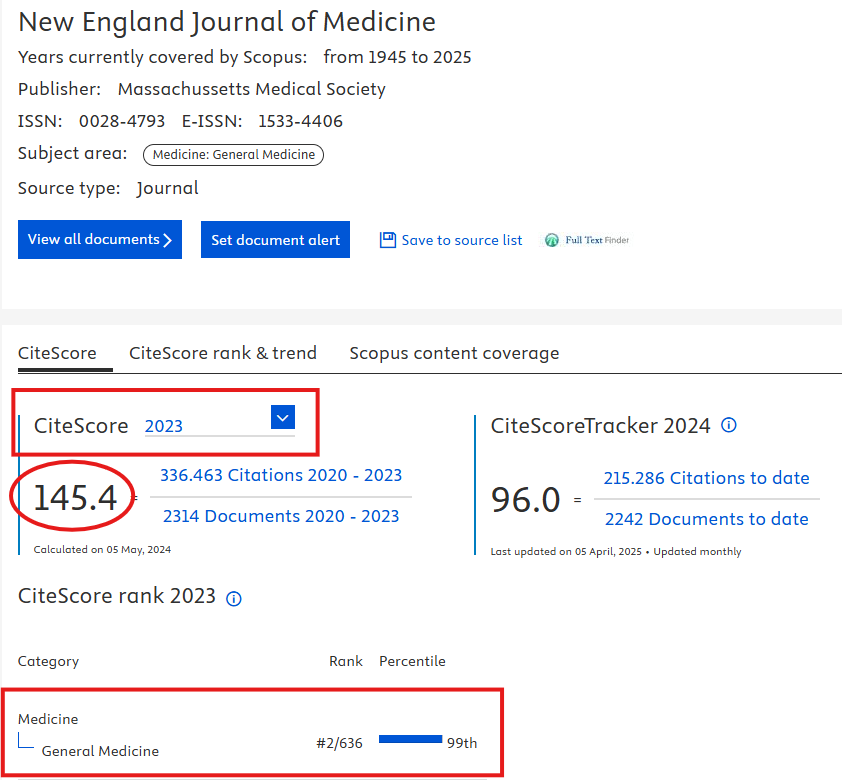This screenshot has width=842, height=780.
Task: Open 2314 Documents 2020 - 2023 link
Action: click(281, 516)
